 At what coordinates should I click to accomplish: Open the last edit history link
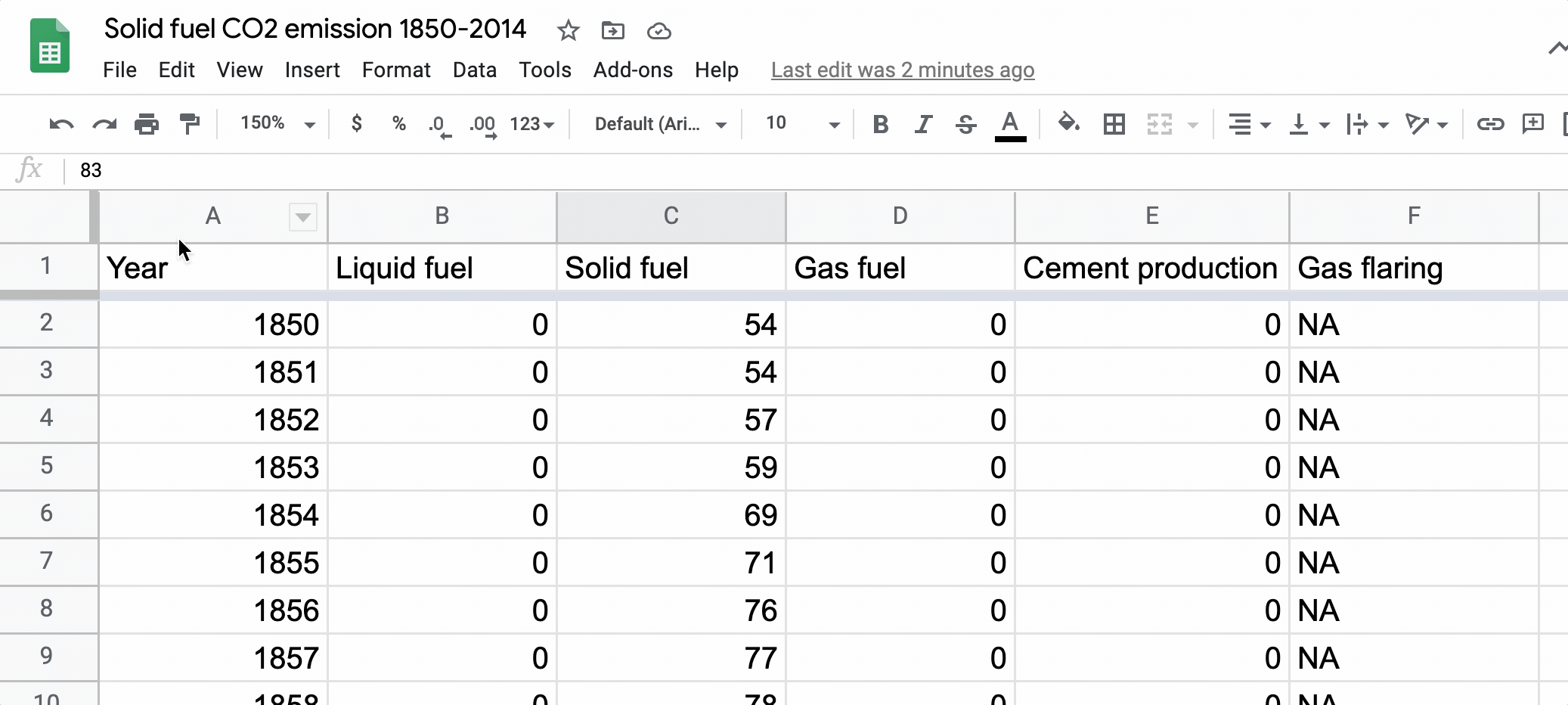pos(902,70)
